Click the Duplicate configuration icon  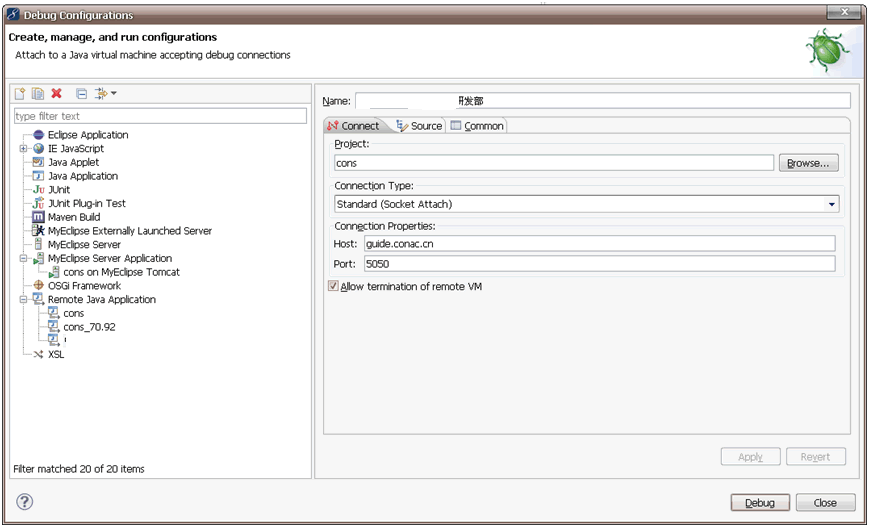pyautogui.click(x=38, y=94)
